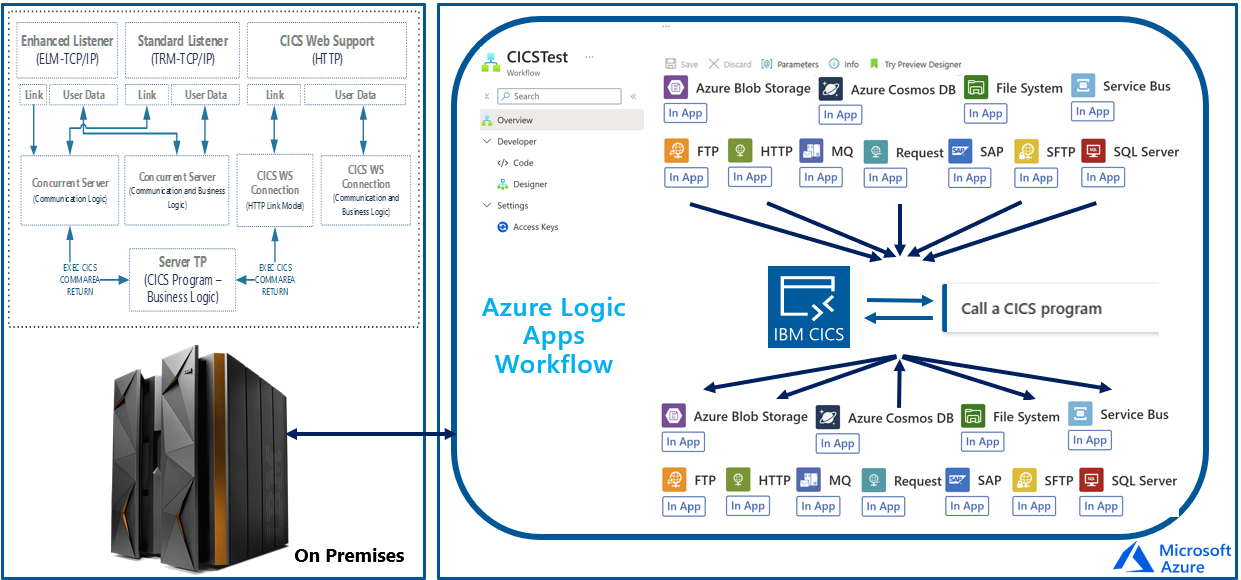Click the File System icon below IBM CICS

[973, 416]
